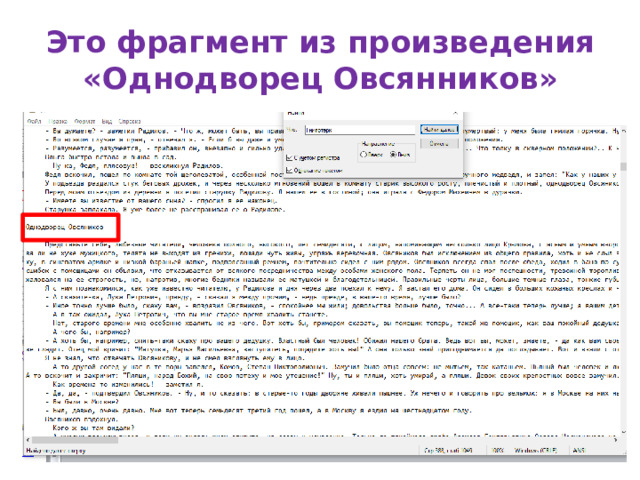Image resolution: width=640 pixels, height=480 pixels.
Task: Click the Отмена button in Find dialog
Action: (439, 144)
